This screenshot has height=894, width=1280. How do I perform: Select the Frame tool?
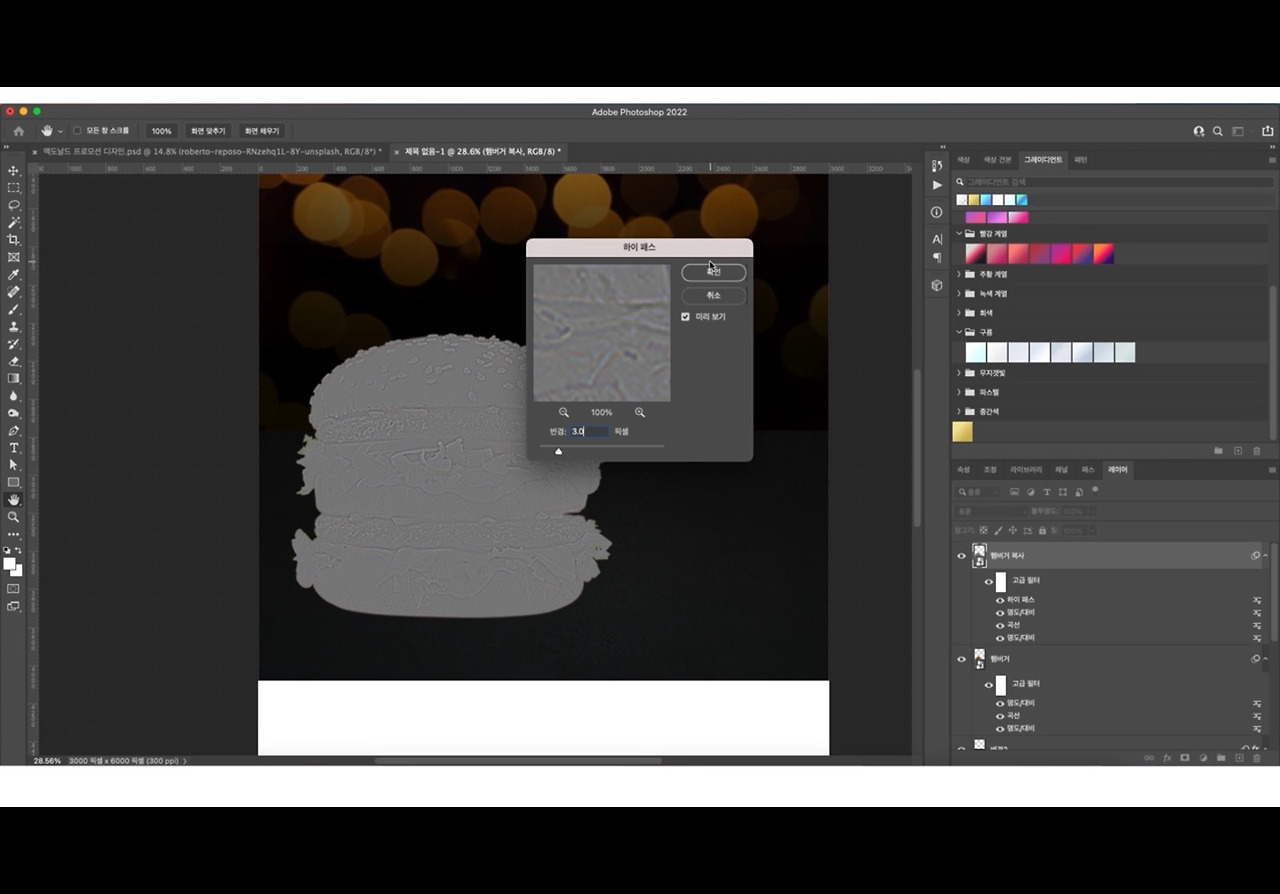click(x=14, y=257)
